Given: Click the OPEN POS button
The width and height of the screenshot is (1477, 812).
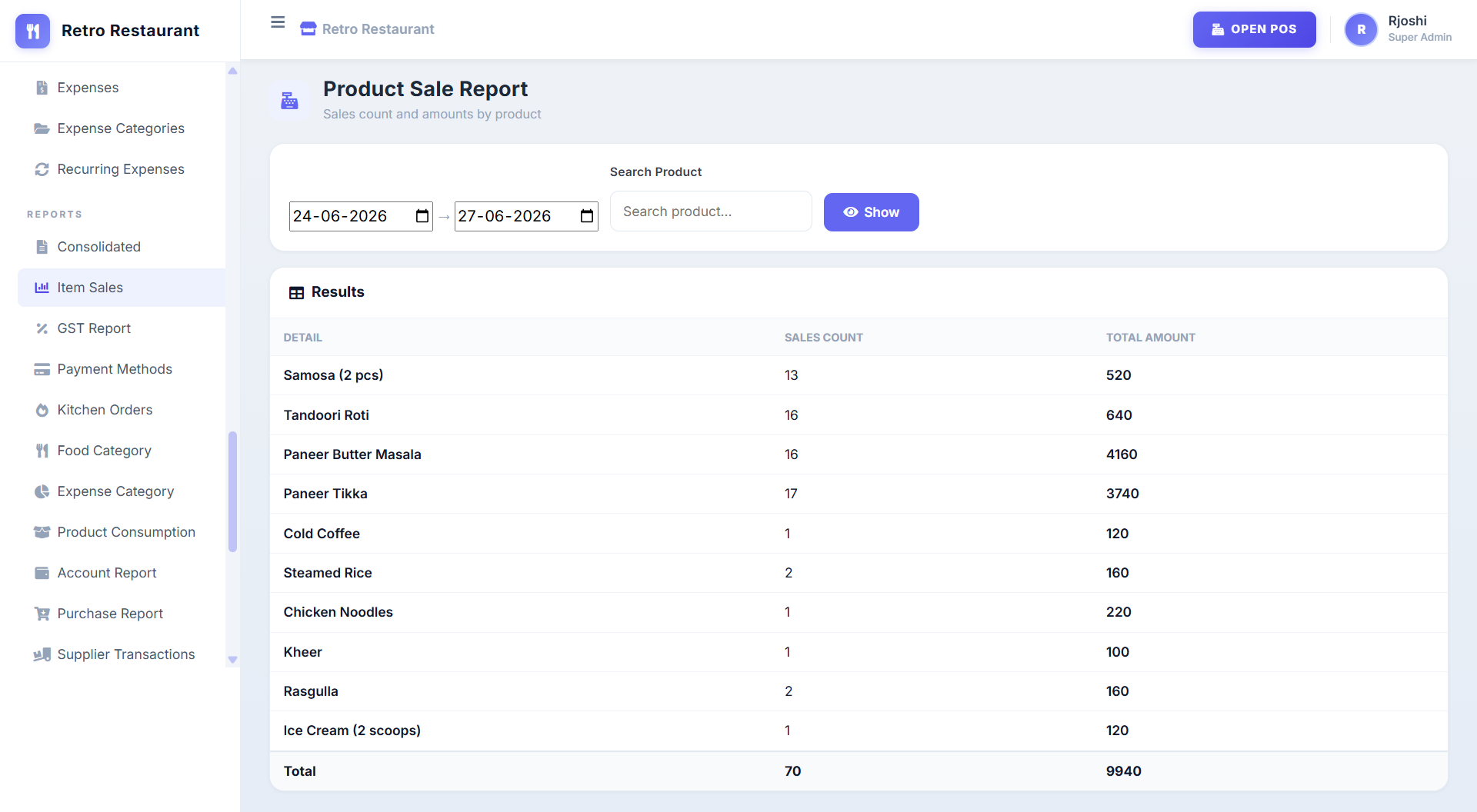Looking at the screenshot, I should click(x=1254, y=29).
